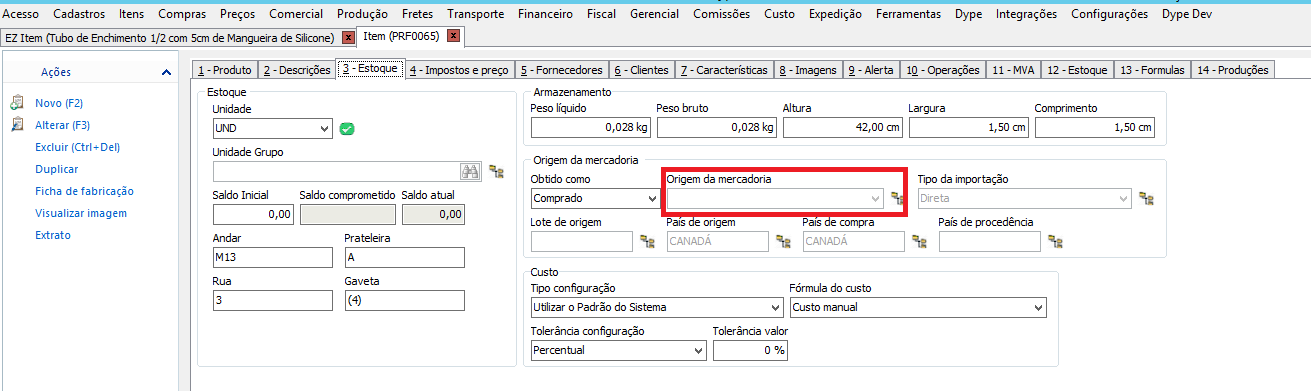
Task: Click the Comprimento field
Action: [x=1094, y=128]
